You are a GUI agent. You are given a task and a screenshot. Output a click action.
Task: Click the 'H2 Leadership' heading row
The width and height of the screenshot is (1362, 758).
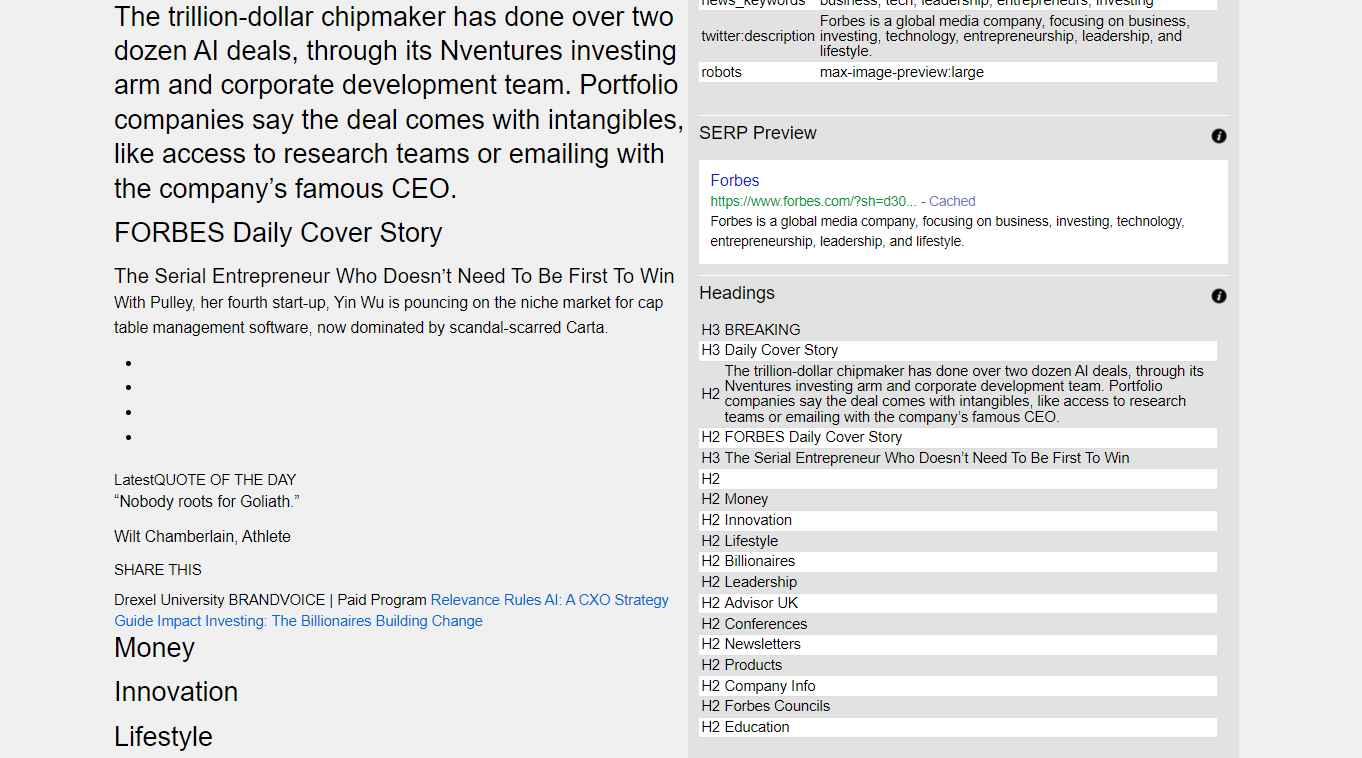click(958, 582)
